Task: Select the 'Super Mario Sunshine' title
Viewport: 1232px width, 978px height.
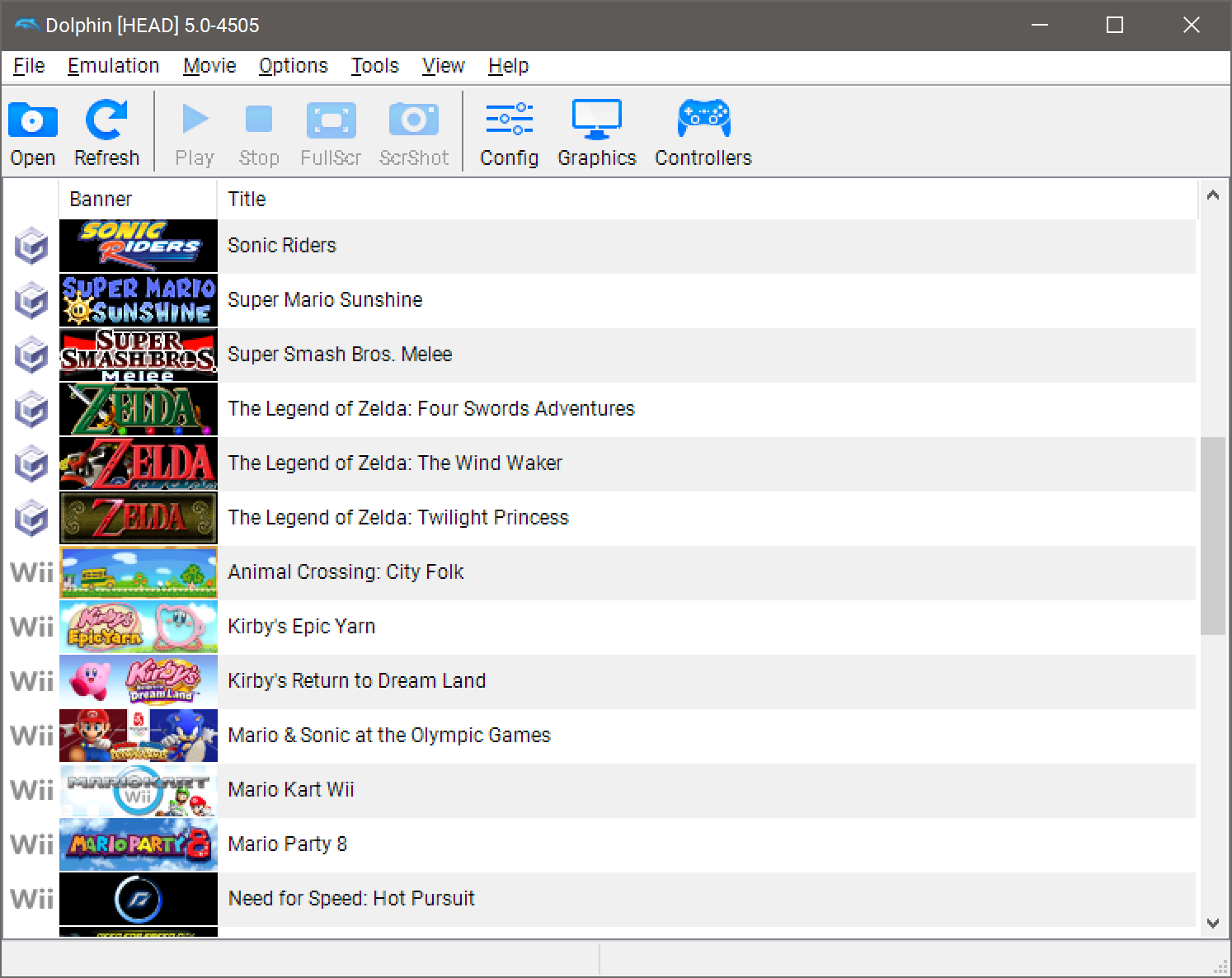Action: point(325,300)
